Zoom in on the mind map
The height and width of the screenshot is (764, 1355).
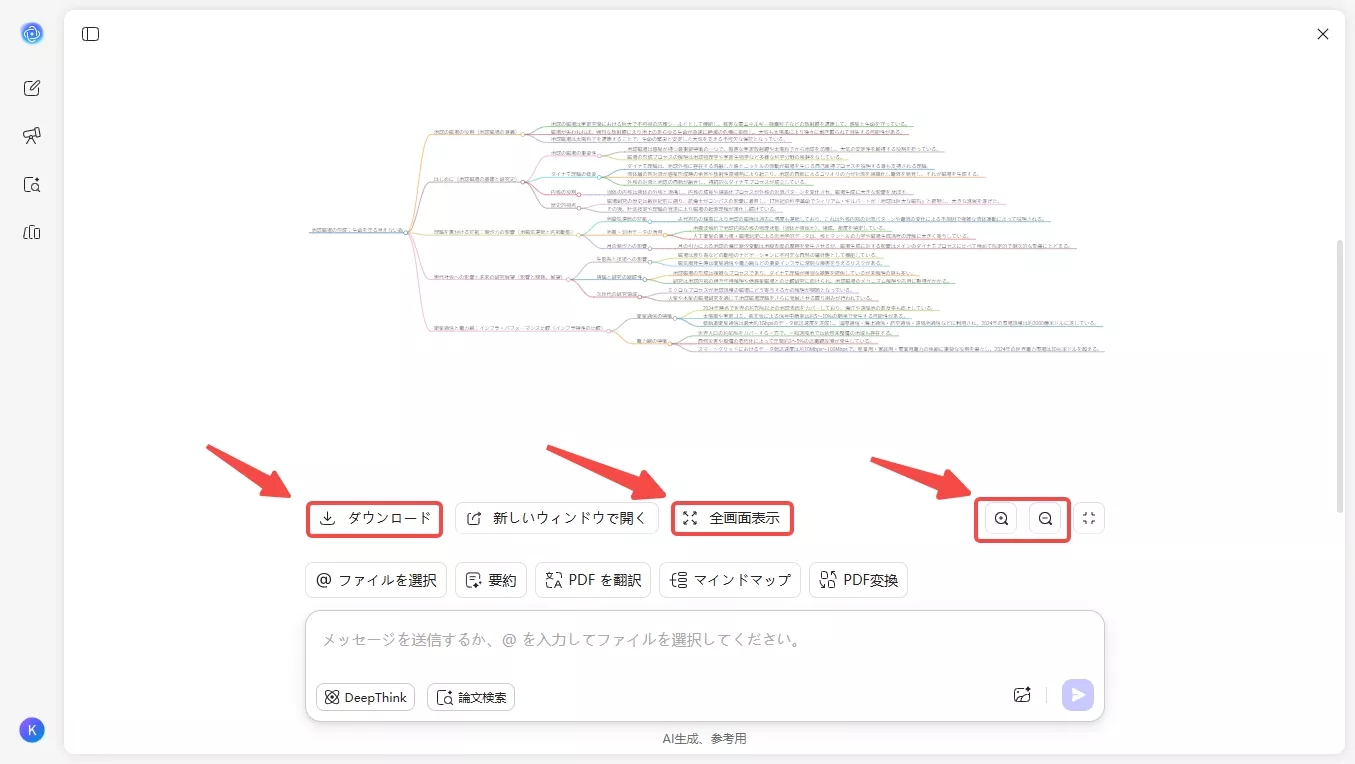click(999, 518)
